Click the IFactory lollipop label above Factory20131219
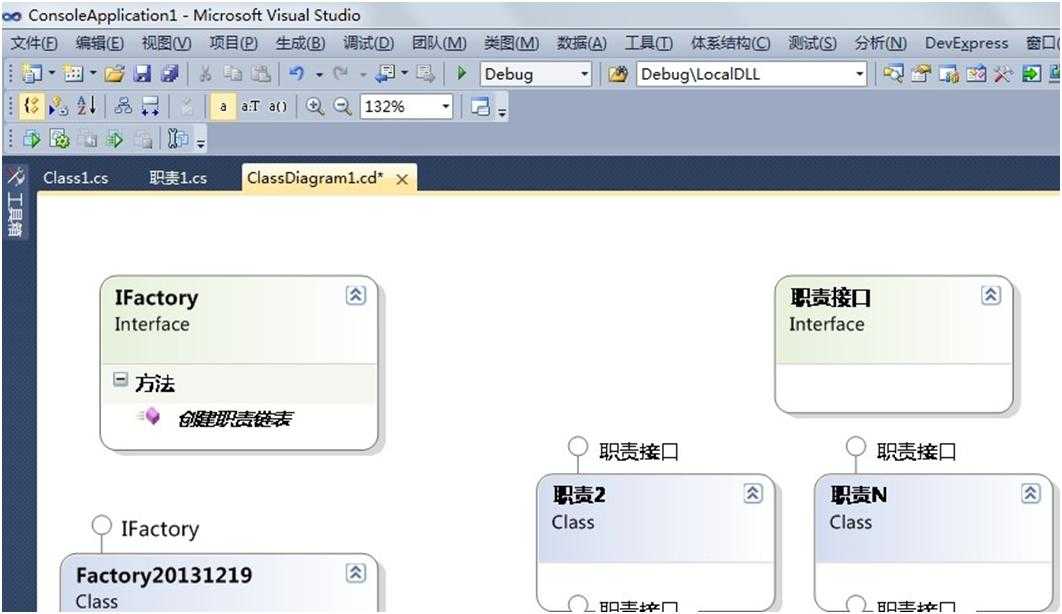 pos(160,529)
